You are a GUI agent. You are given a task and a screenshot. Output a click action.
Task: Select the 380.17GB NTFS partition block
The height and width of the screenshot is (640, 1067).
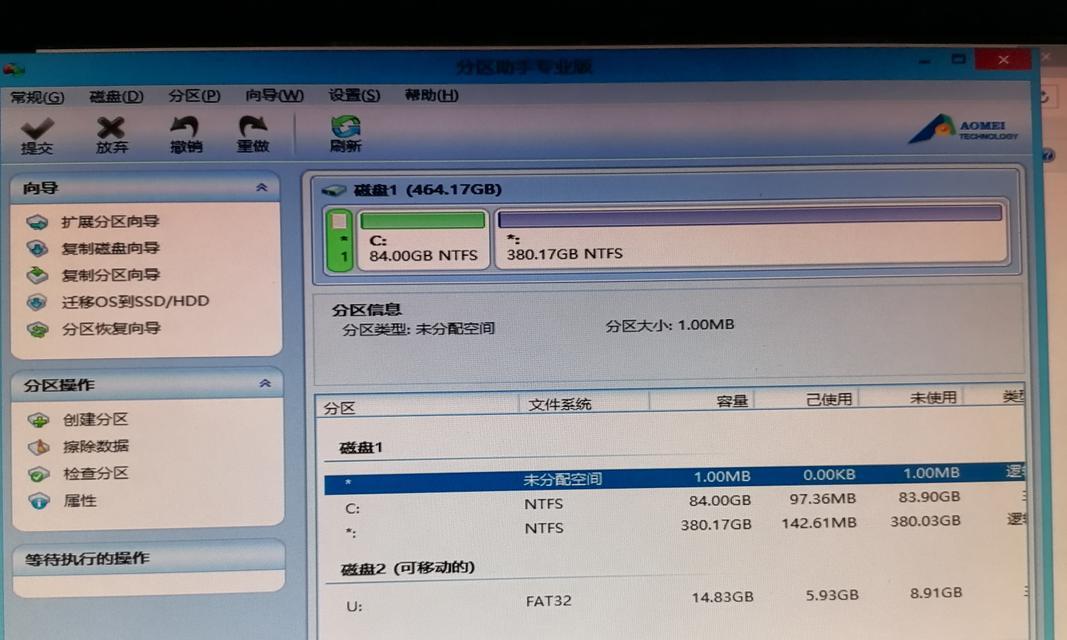751,236
